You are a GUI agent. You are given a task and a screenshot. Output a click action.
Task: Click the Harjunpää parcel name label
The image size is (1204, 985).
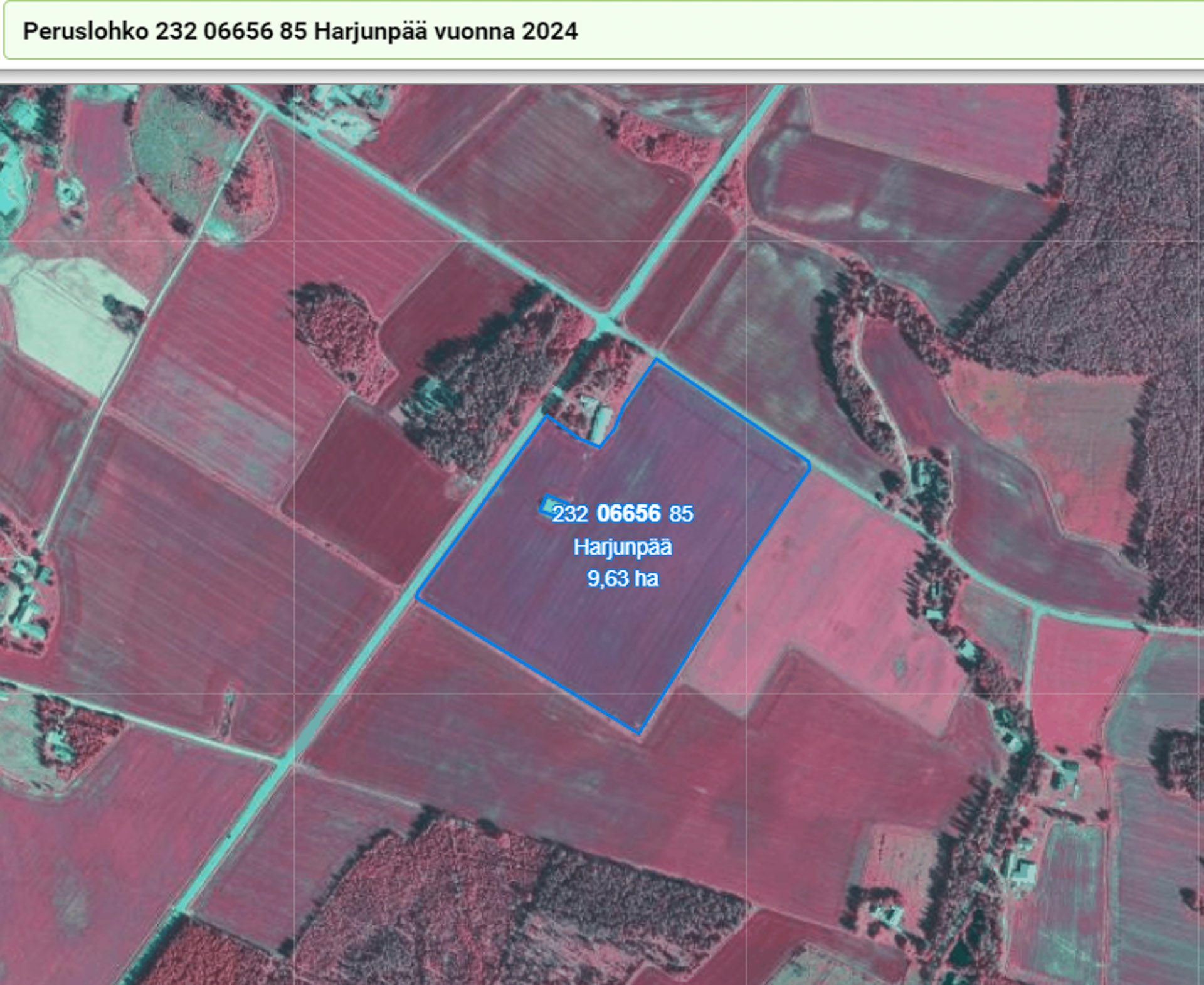pos(623,547)
